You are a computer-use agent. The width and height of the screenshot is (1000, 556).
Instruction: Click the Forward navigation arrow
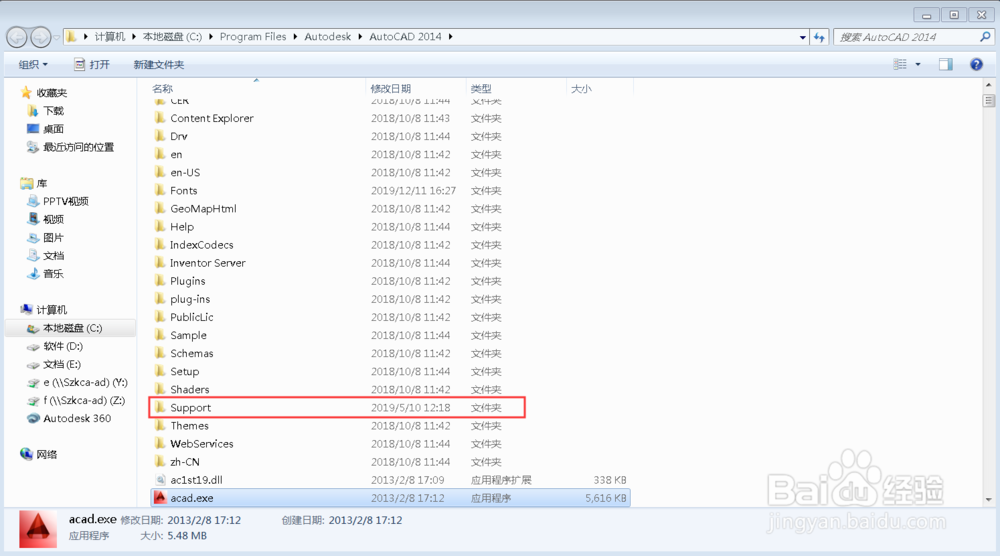(x=40, y=38)
